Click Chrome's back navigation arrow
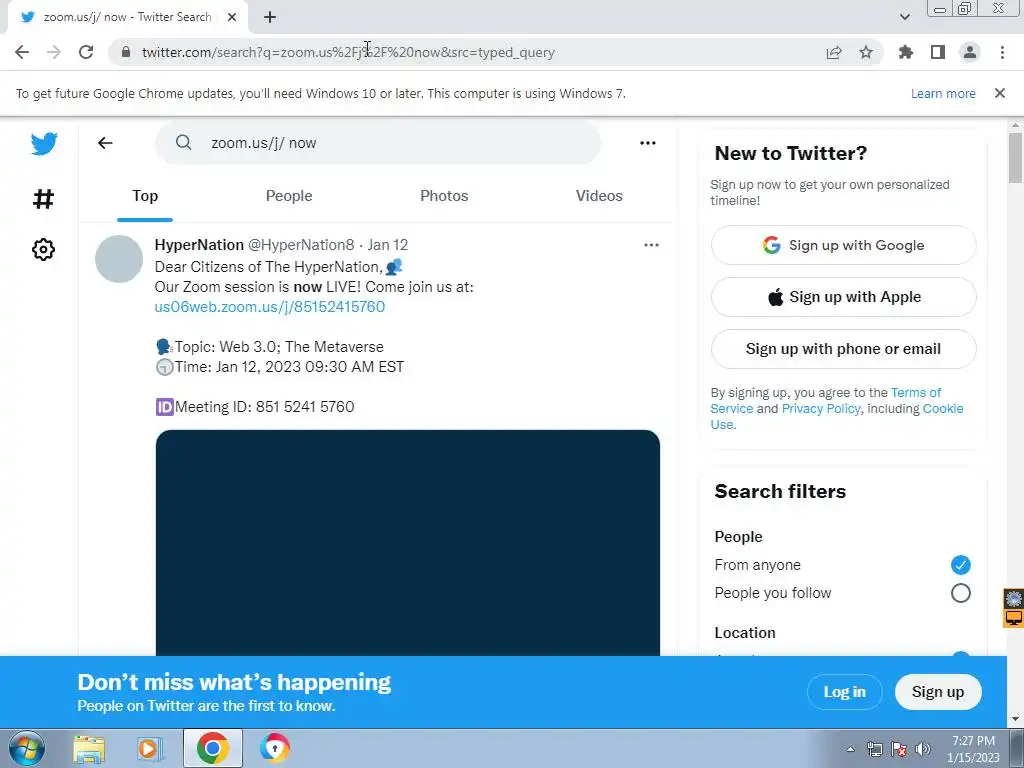The width and height of the screenshot is (1024, 768). pos(22,52)
